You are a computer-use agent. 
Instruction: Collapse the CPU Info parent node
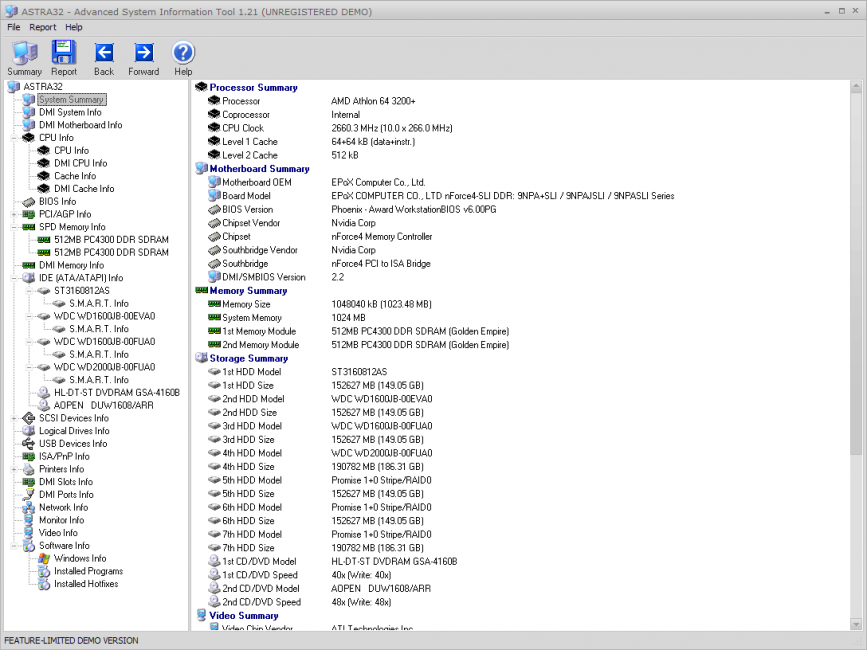(x=14, y=138)
